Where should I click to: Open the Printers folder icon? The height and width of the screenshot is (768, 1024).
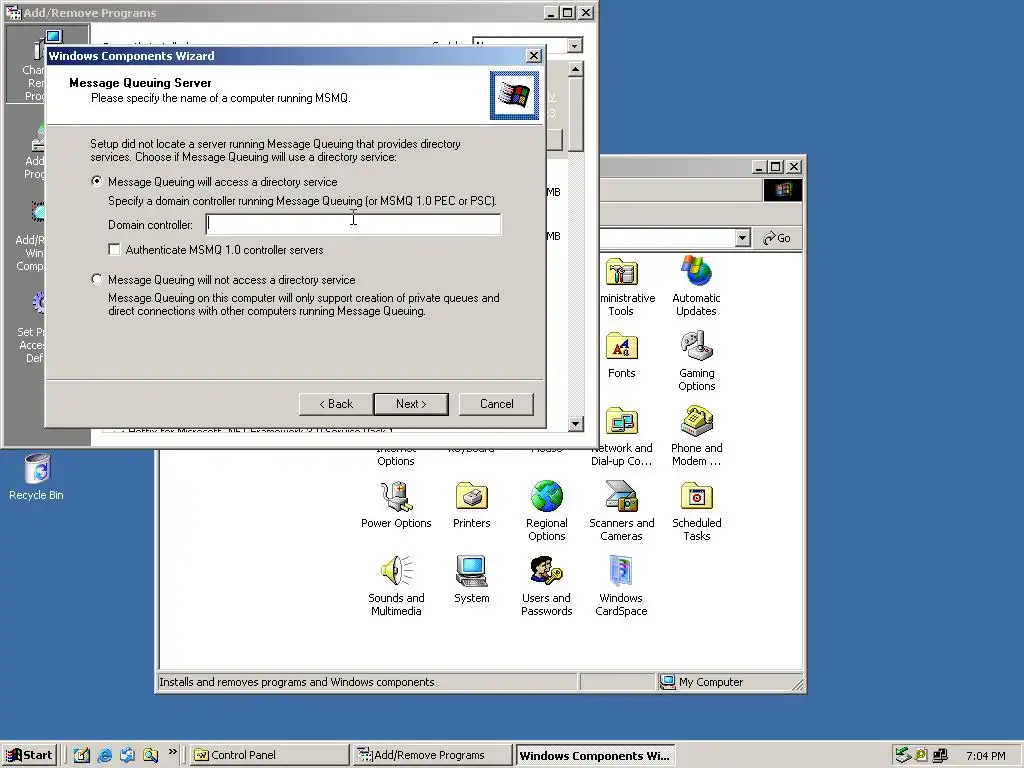tap(472, 504)
